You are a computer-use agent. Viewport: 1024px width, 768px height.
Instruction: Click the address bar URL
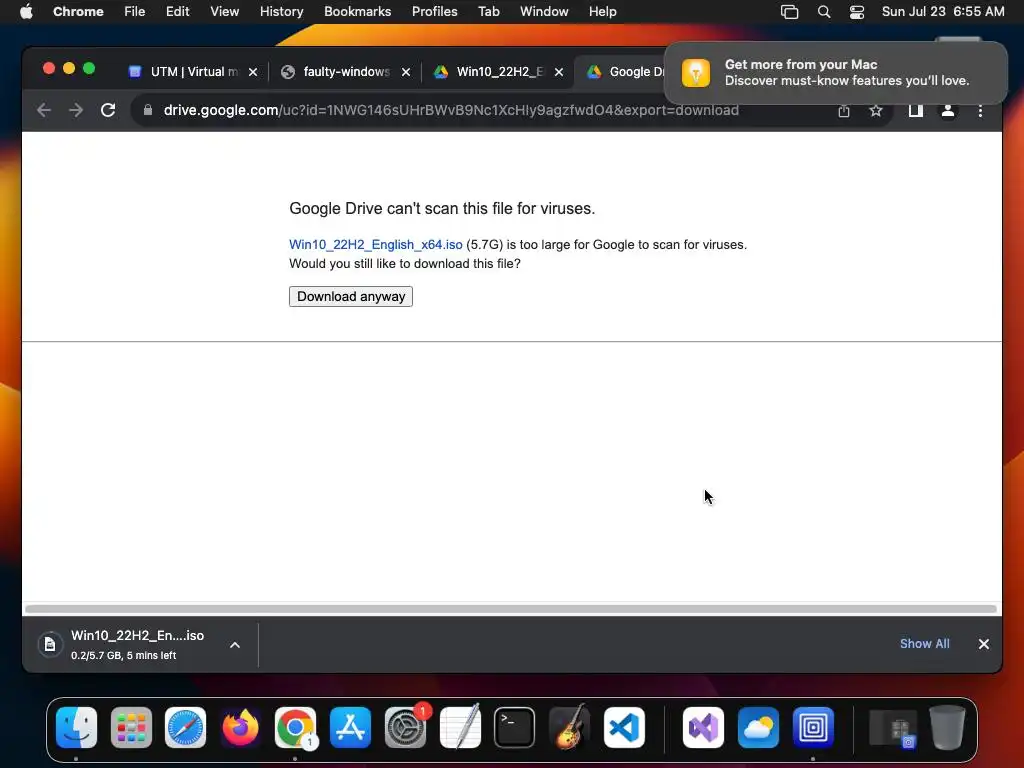pos(451,110)
